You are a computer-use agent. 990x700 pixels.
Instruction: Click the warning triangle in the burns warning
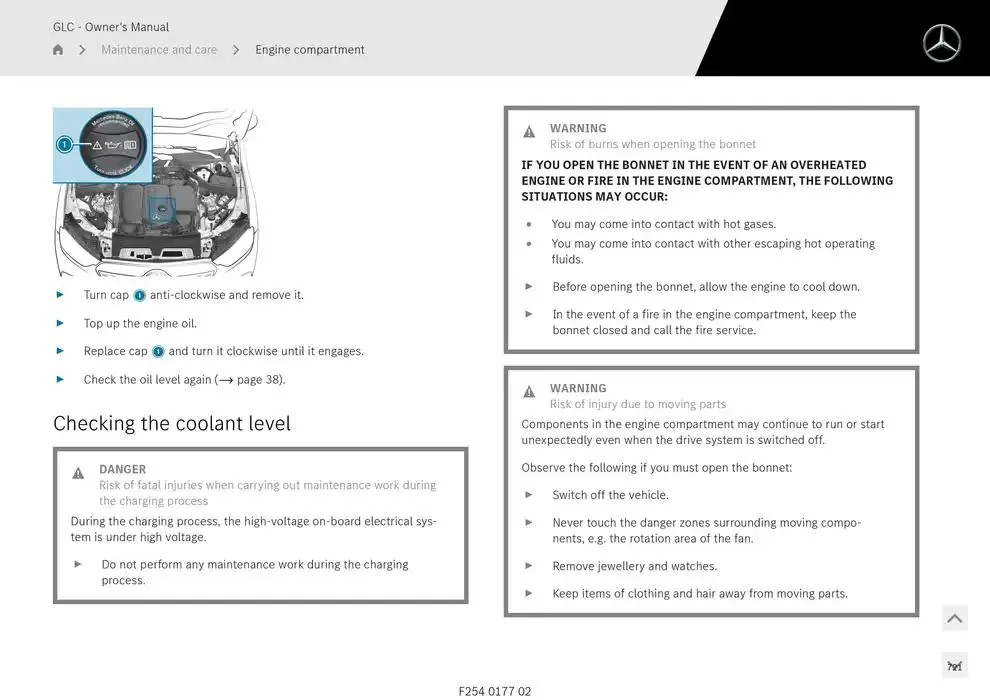tap(529, 132)
